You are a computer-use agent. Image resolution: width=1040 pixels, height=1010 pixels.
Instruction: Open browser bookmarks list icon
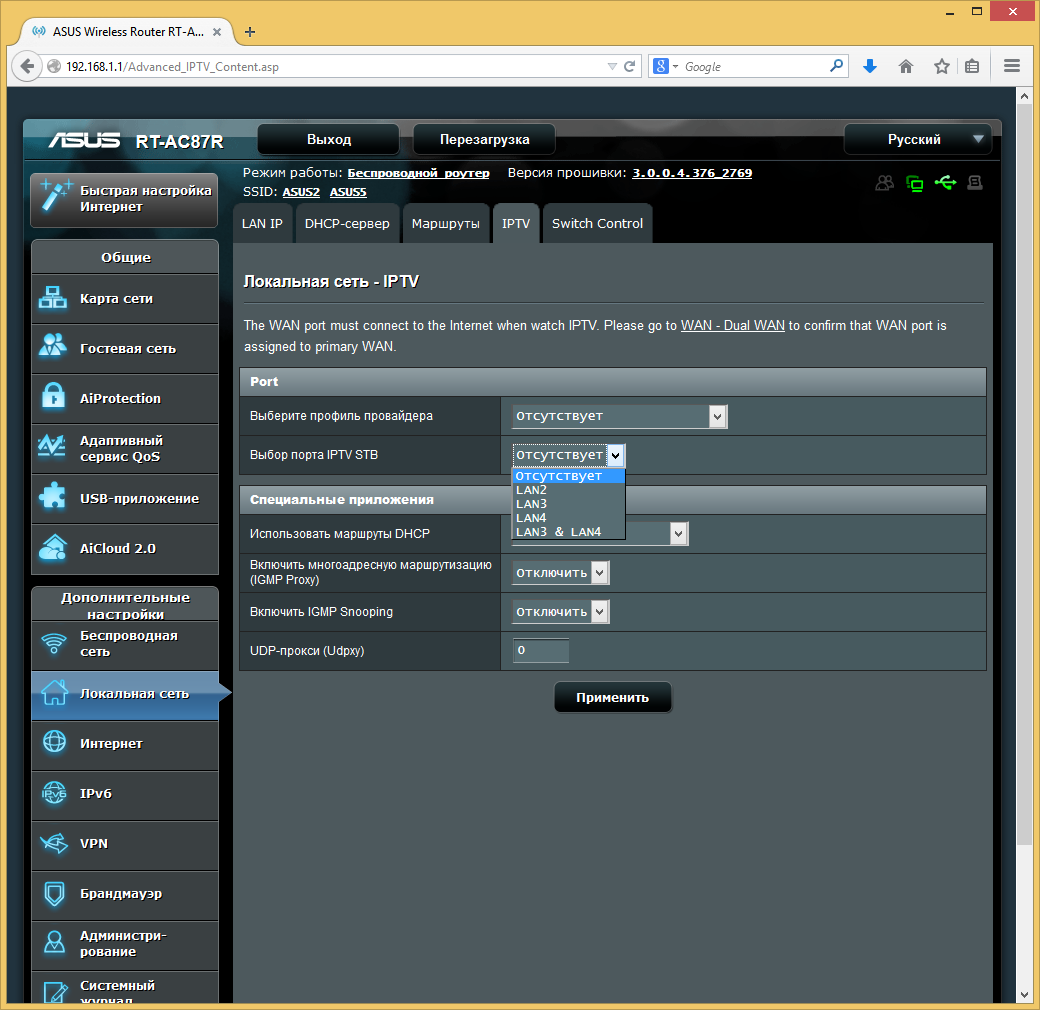coord(972,66)
